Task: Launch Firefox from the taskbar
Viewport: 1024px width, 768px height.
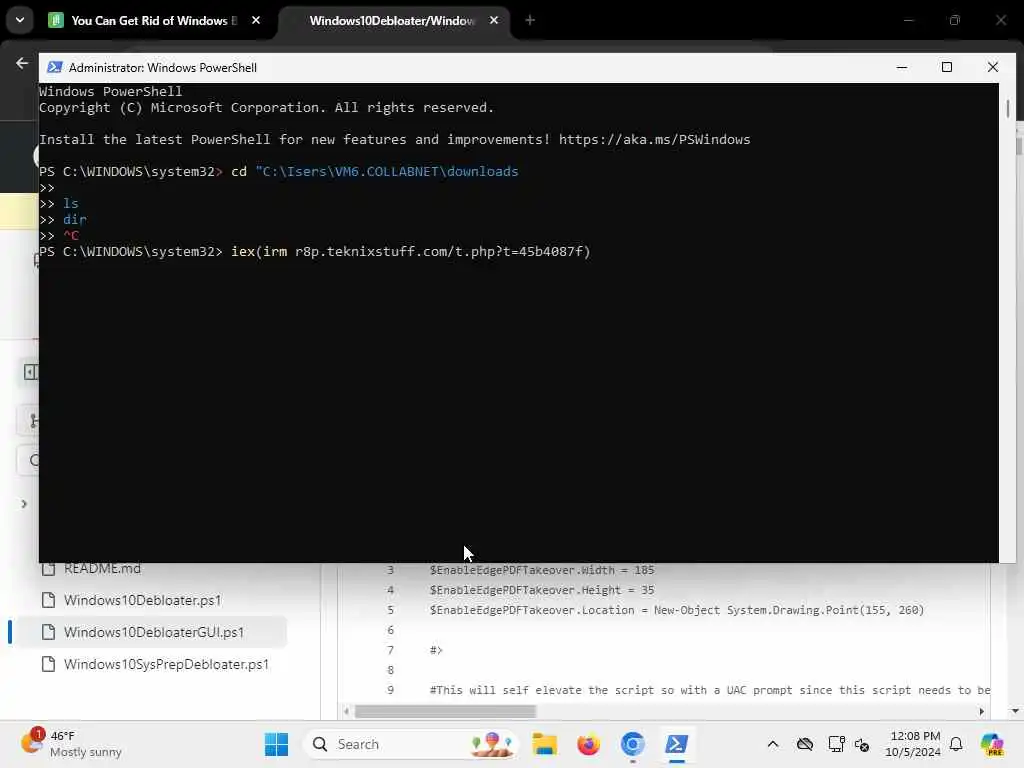Action: 588,744
